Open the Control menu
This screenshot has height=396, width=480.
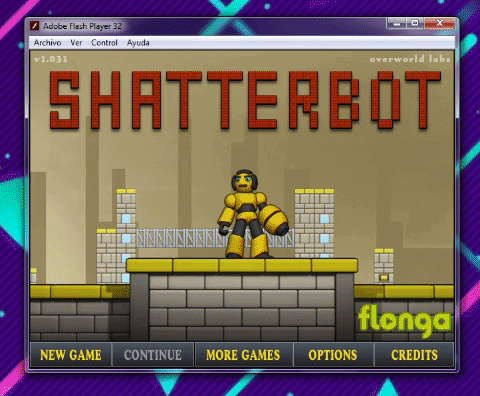(104, 43)
